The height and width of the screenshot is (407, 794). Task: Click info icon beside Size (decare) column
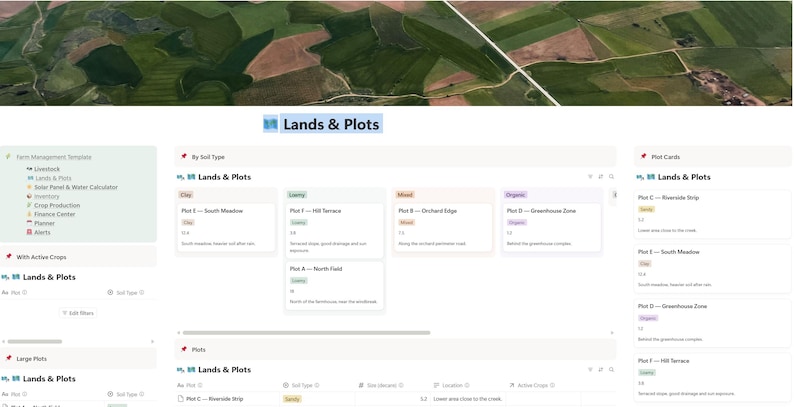[x=401, y=385]
